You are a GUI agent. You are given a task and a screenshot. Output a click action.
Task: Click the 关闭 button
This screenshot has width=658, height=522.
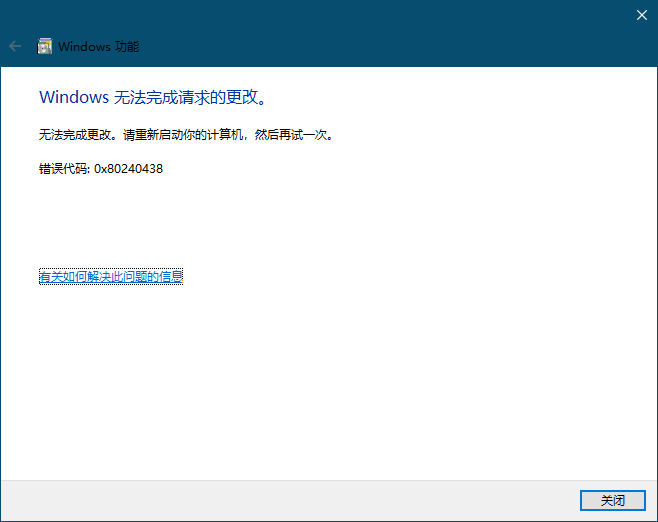click(x=613, y=500)
